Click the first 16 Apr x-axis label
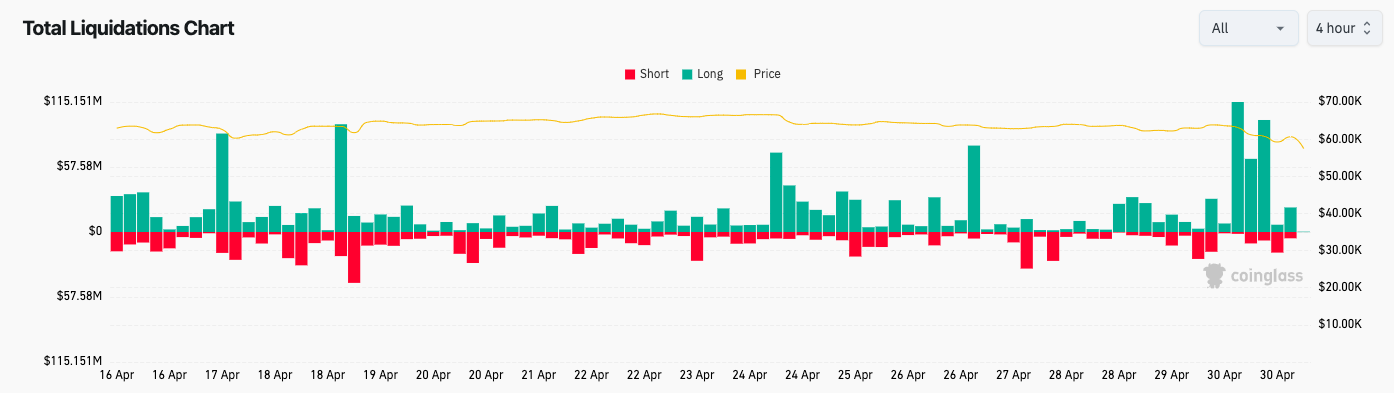 pos(117,375)
